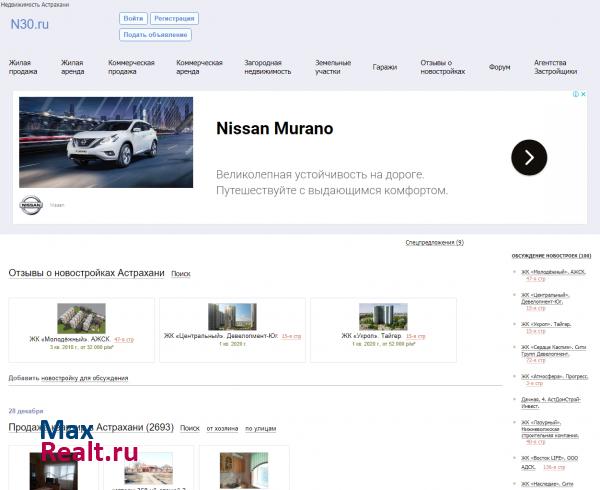Click Поиск next to Отзывы heading

[181, 274]
